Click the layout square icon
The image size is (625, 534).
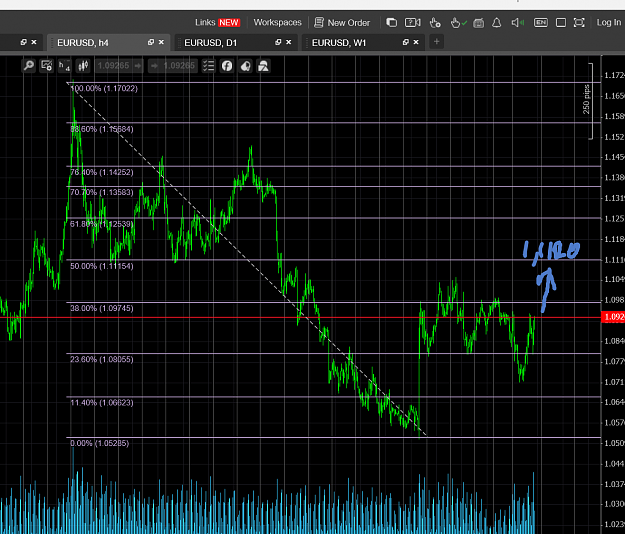[x=561, y=23]
